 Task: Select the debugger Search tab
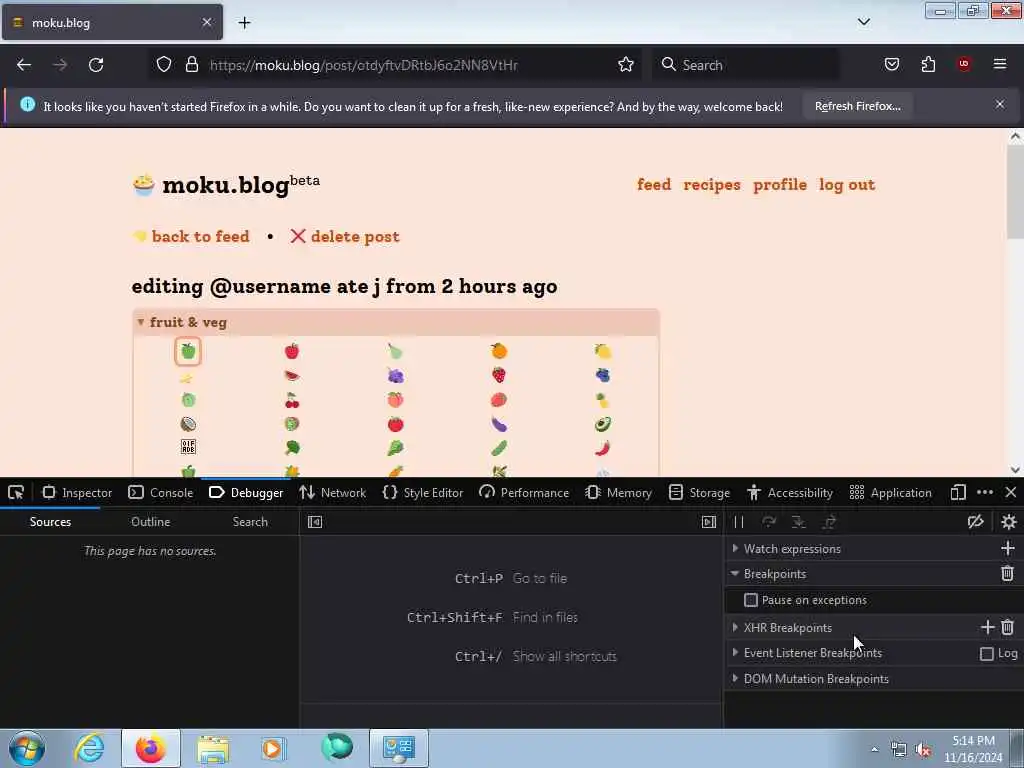(250, 522)
